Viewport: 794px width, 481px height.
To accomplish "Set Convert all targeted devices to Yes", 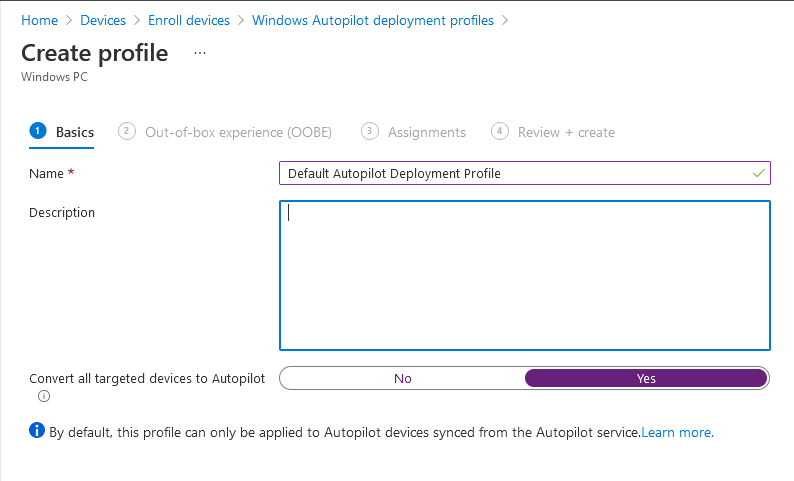I will coord(646,378).
